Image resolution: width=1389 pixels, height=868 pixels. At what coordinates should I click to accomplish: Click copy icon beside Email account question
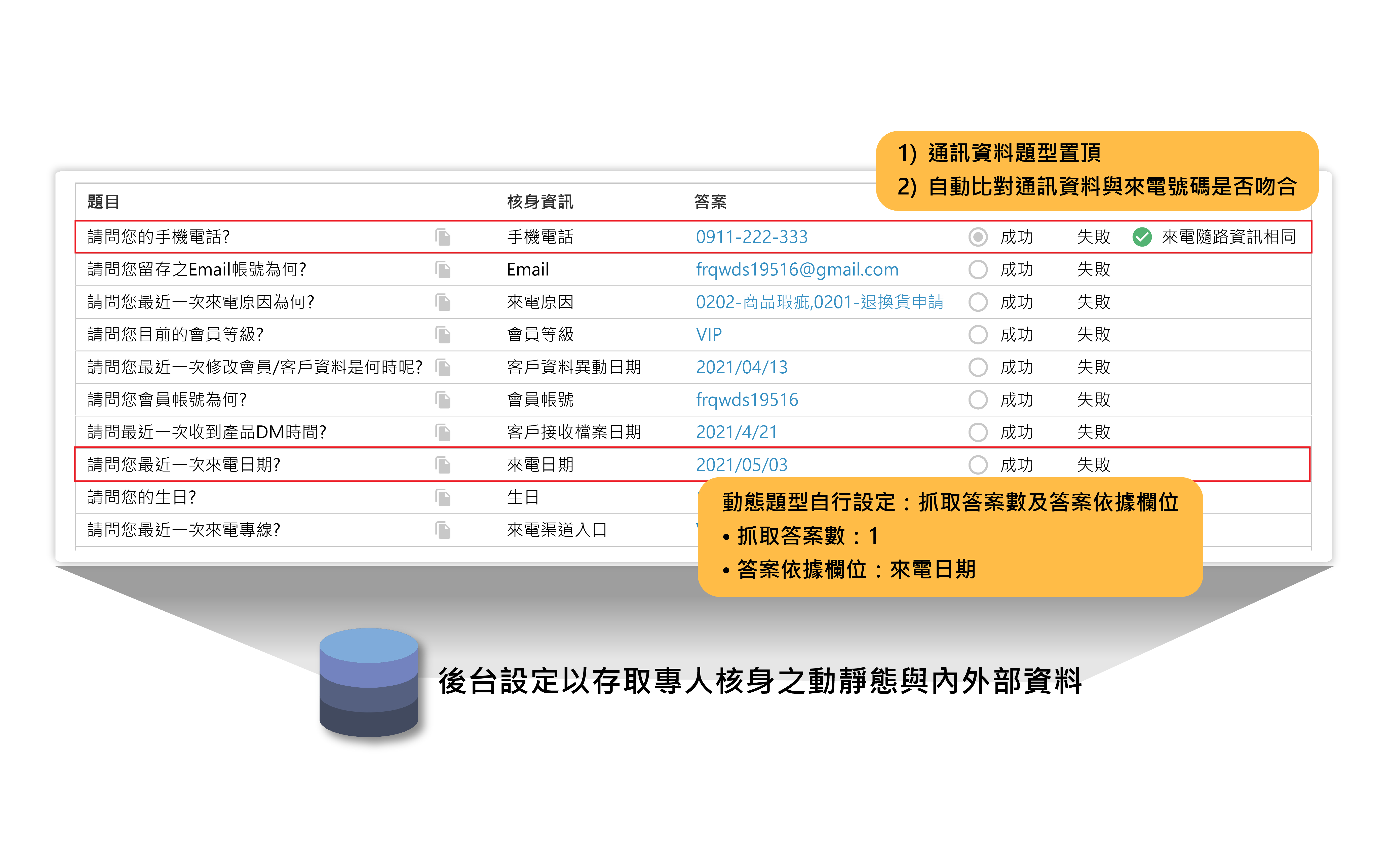coord(443,269)
